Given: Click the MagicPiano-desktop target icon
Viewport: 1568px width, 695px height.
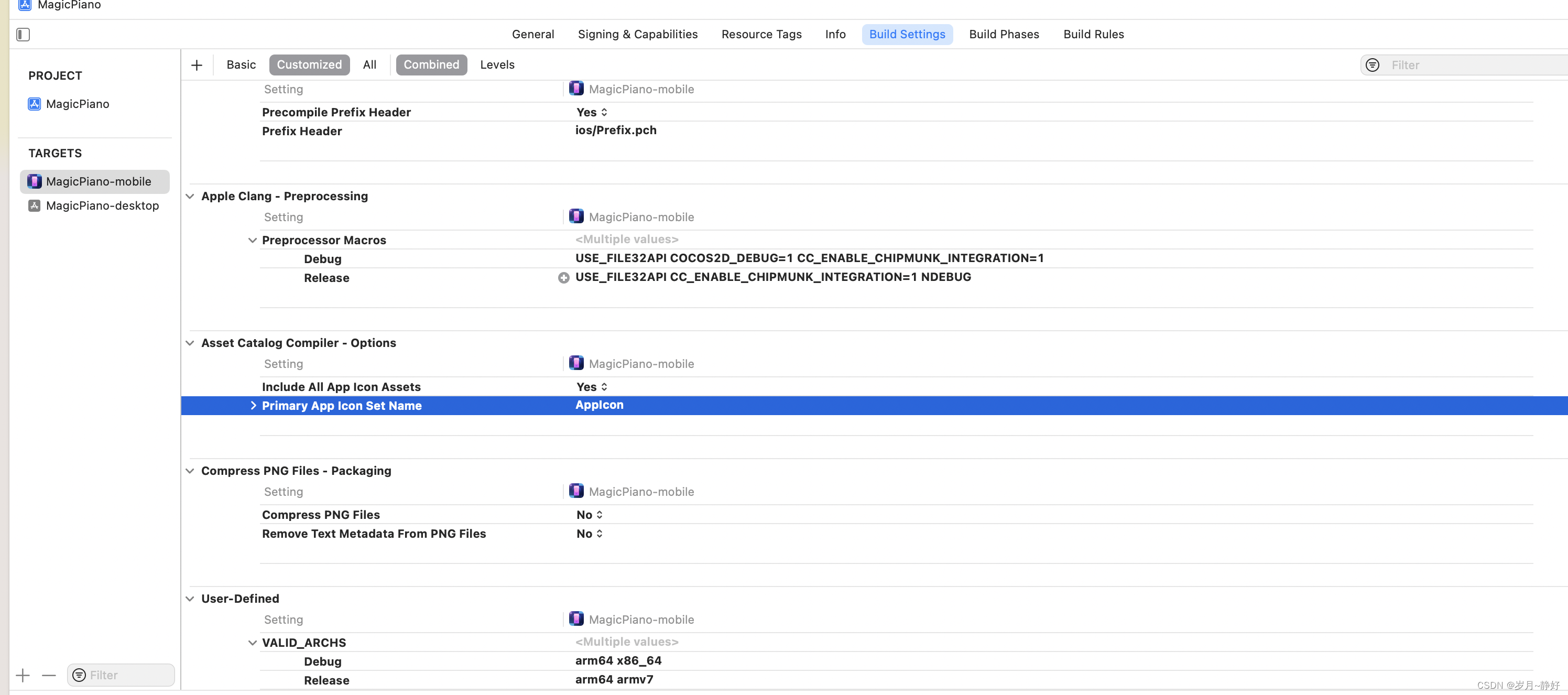Looking at the screenshot, I should (35, 205).
